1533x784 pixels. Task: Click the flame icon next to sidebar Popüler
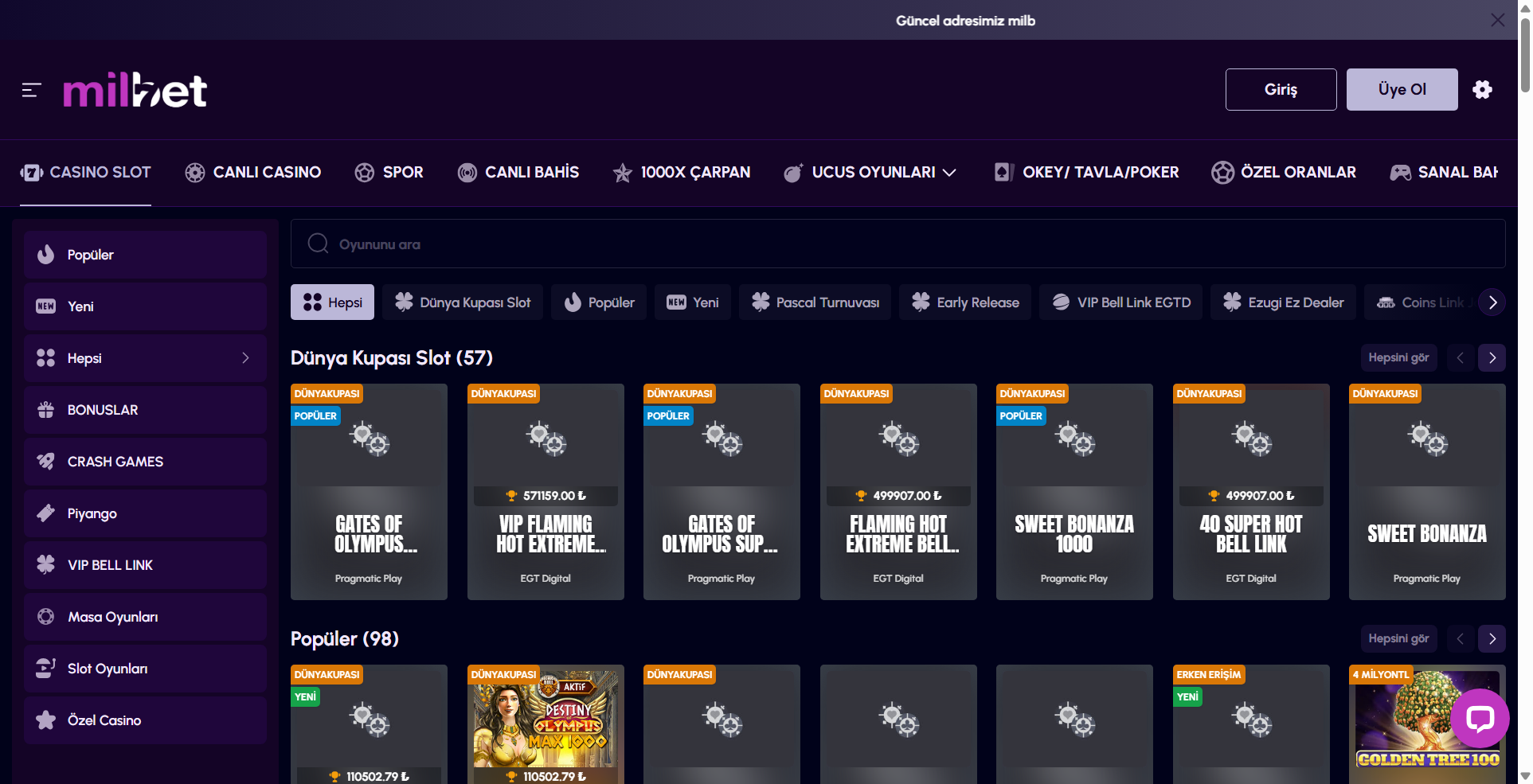(x=46, y=255)
